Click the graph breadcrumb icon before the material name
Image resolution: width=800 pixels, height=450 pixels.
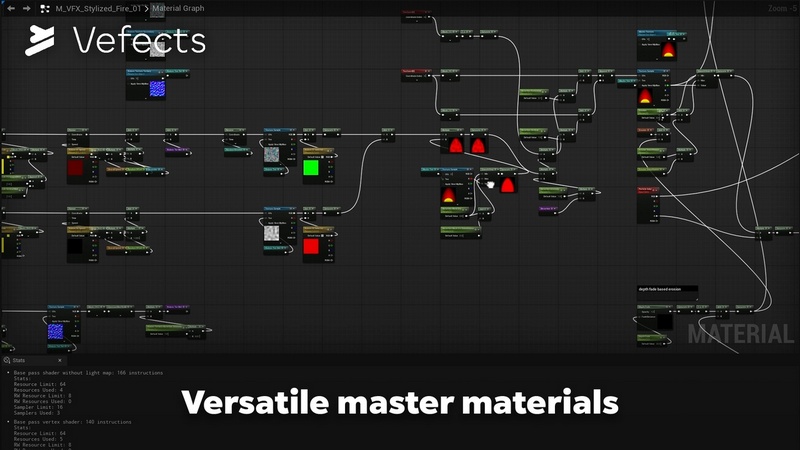[45, 8]
